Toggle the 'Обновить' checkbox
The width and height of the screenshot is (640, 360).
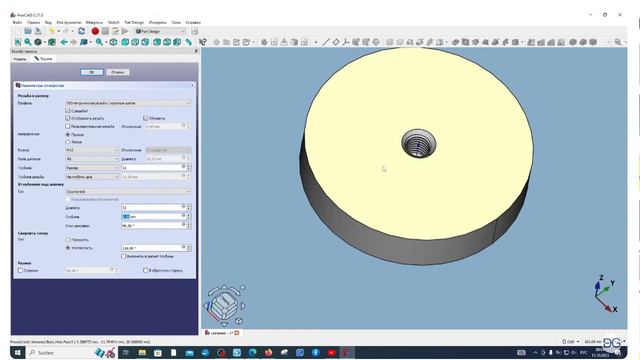point(145,118)
